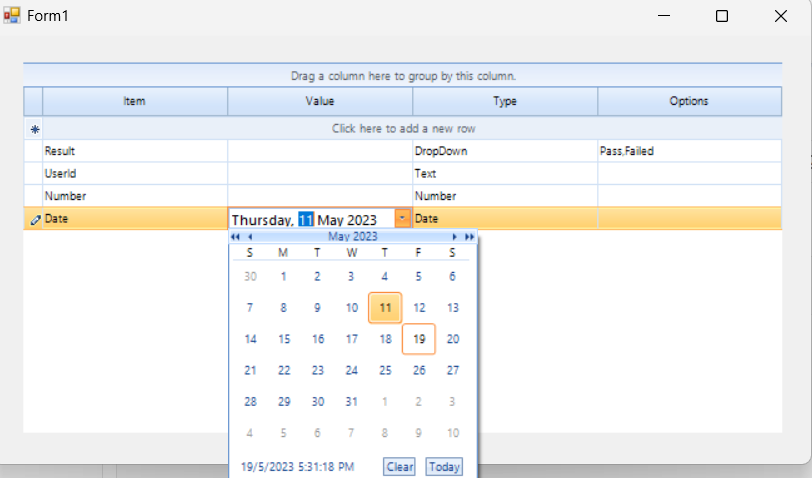This screenshot has height=478, width=812.
Task: Sort by the Item column header
Action: 135,101
